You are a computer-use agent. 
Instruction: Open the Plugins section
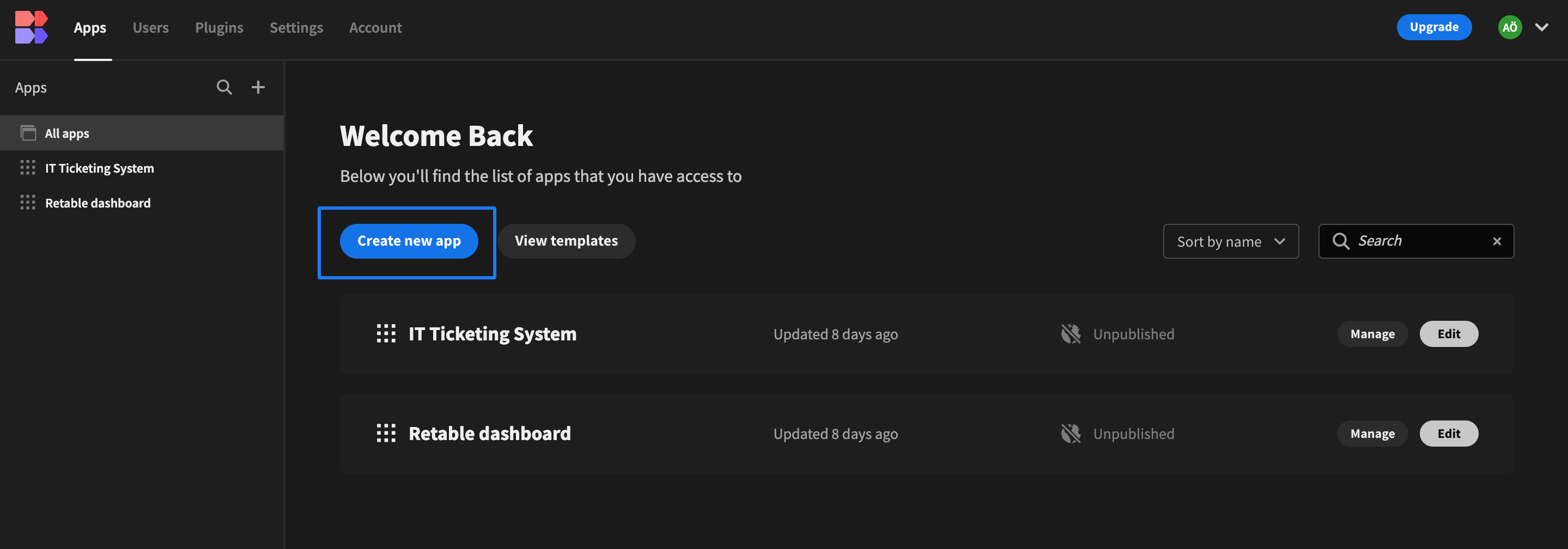coord(219,27)
